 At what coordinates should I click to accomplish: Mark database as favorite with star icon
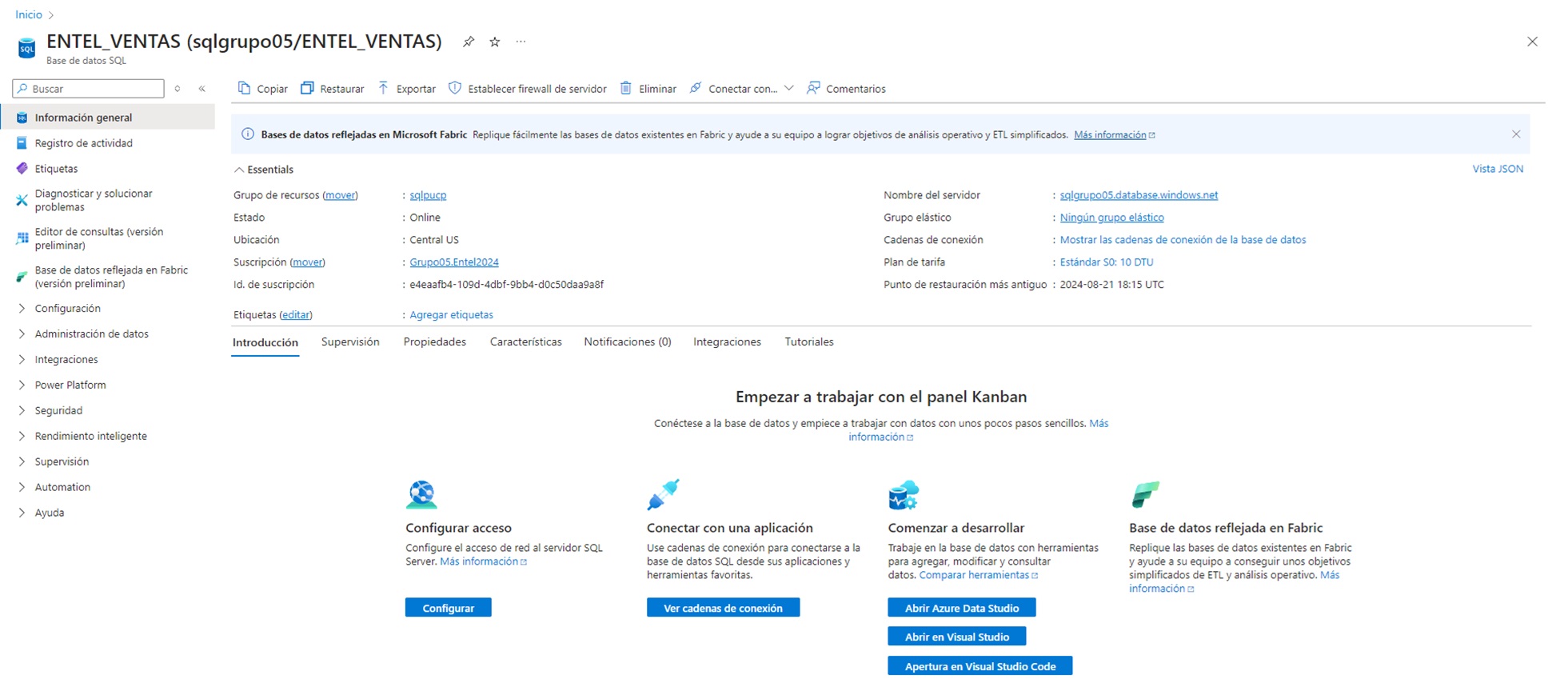click(x=495, y=42)
